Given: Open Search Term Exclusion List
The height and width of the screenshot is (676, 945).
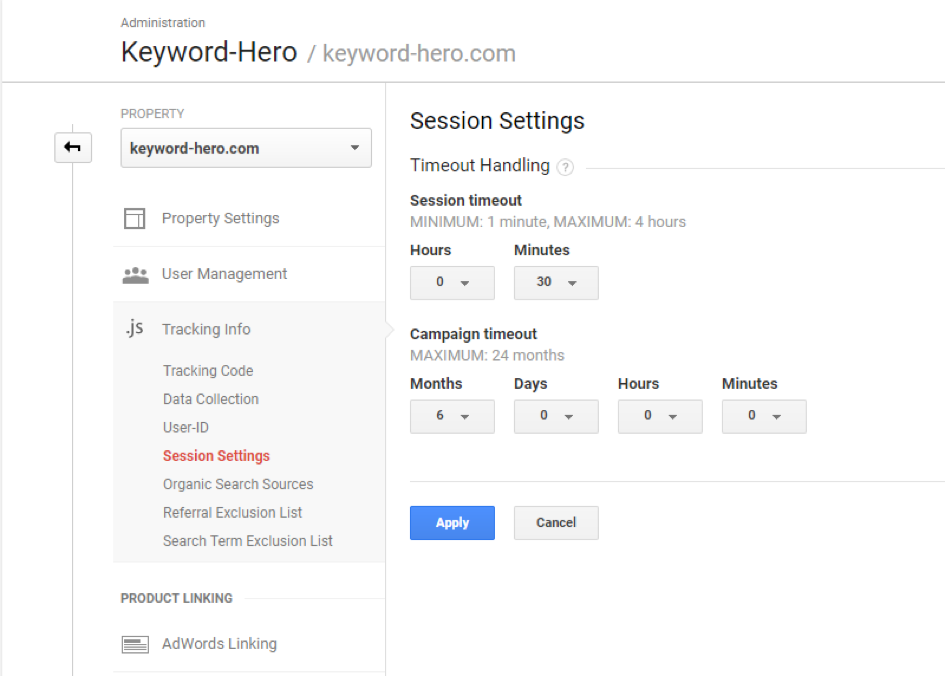Looking at the screenshot, I should 248,541.
